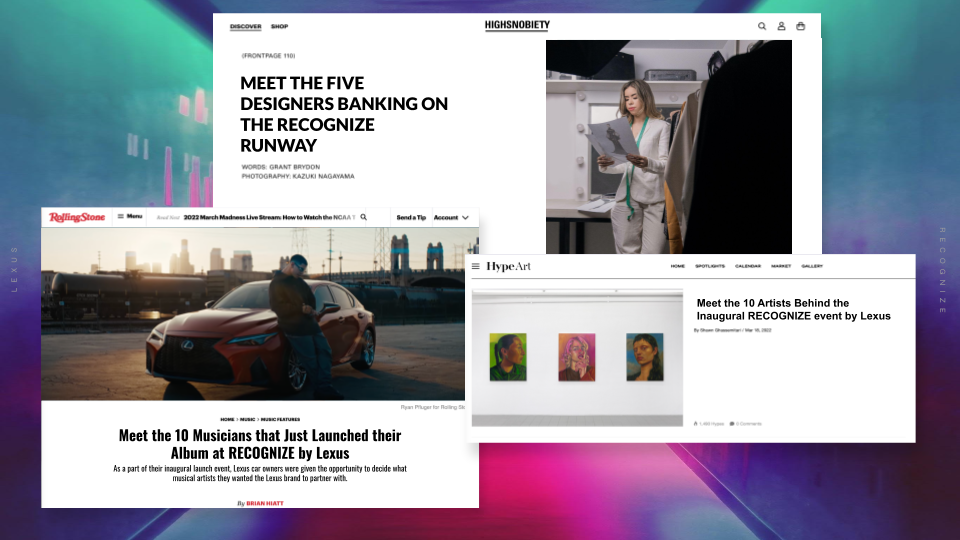Viewport: 960px width, 540px height.
Task: Click the right blue portrait painting
Action: (x=645, y=357)
